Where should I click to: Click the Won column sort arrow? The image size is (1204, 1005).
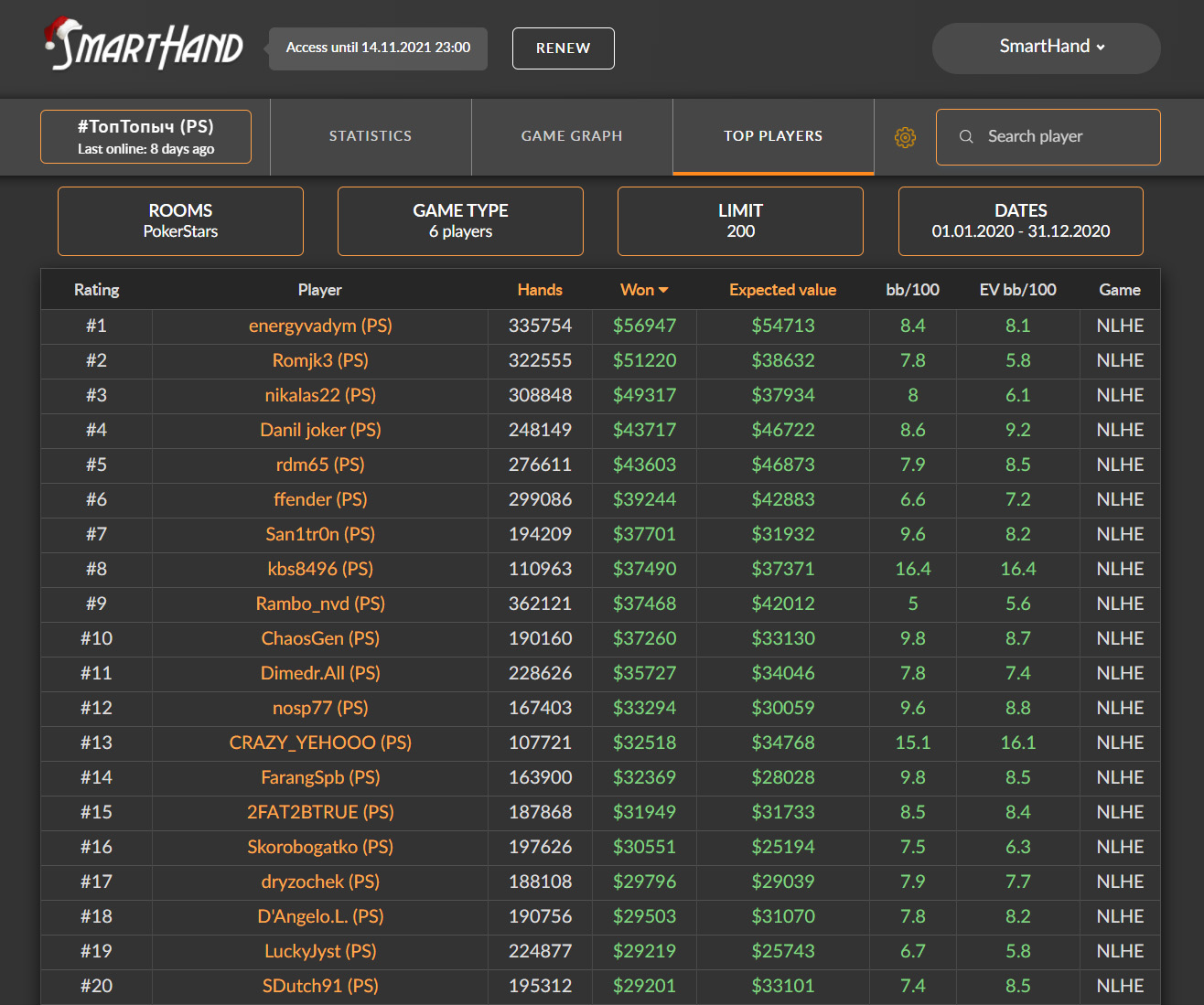coord(663,290)
